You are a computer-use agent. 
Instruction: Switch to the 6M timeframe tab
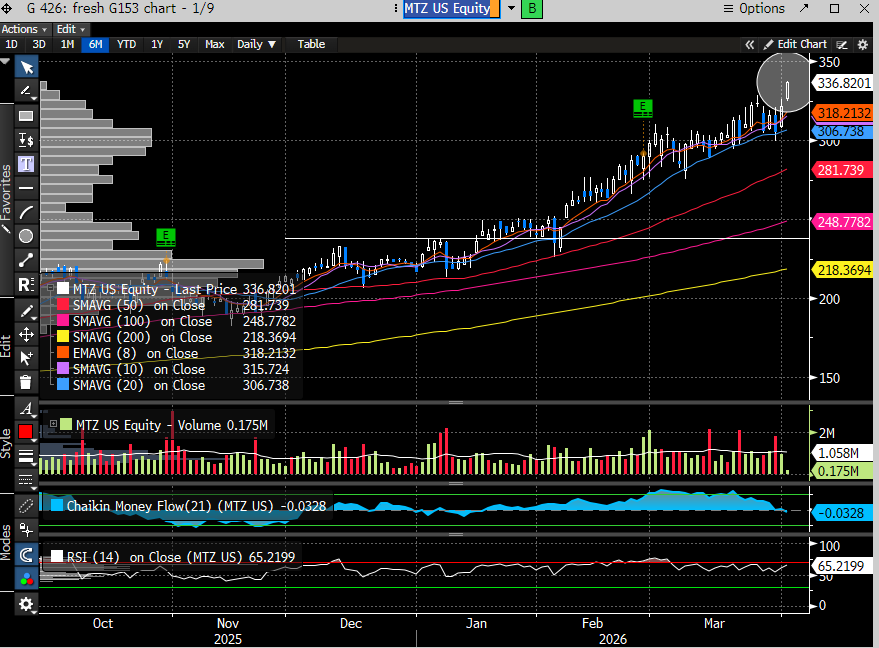[95, 44]
